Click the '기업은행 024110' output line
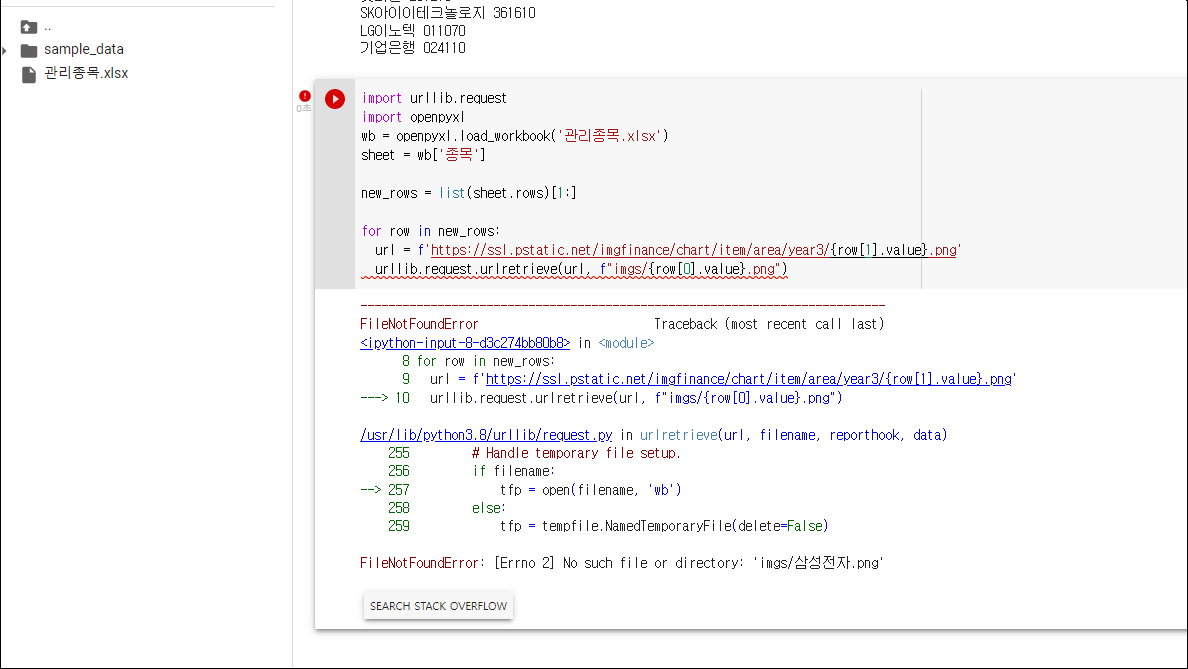 [413, 48]
